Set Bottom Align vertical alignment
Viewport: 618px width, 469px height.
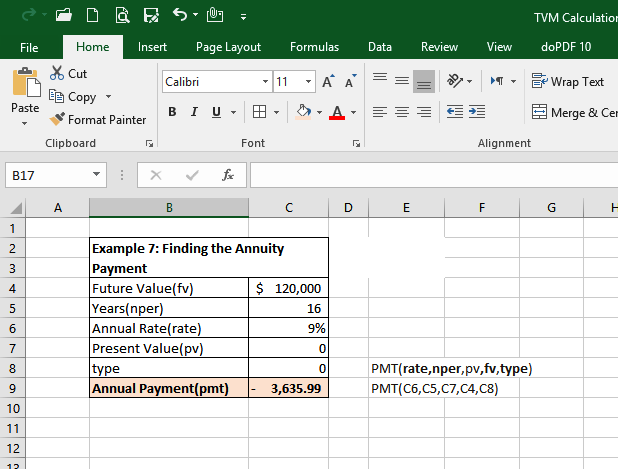coord(424,81)
